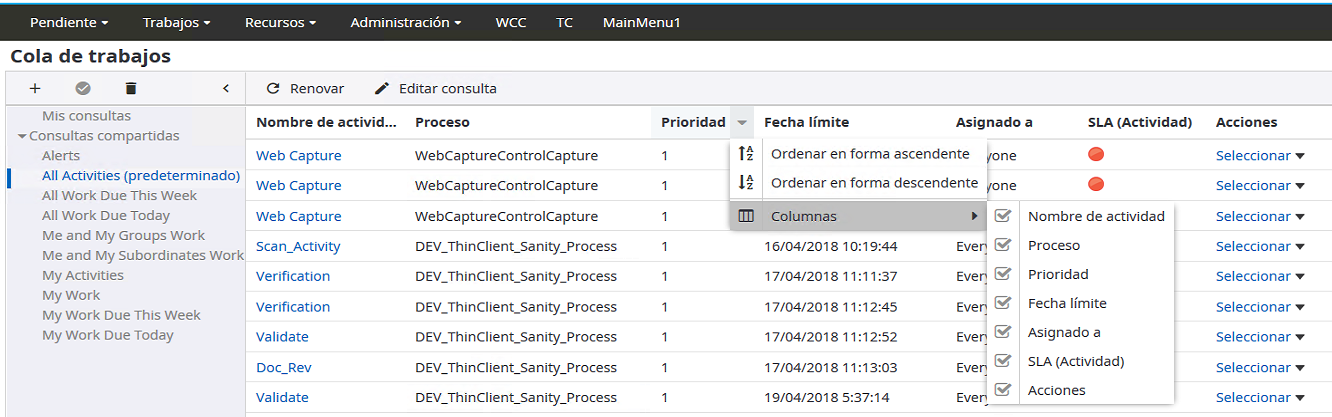Click the plus icon to add query
This screenshot has width=1332, height=417.
click(x=35, y=89)
